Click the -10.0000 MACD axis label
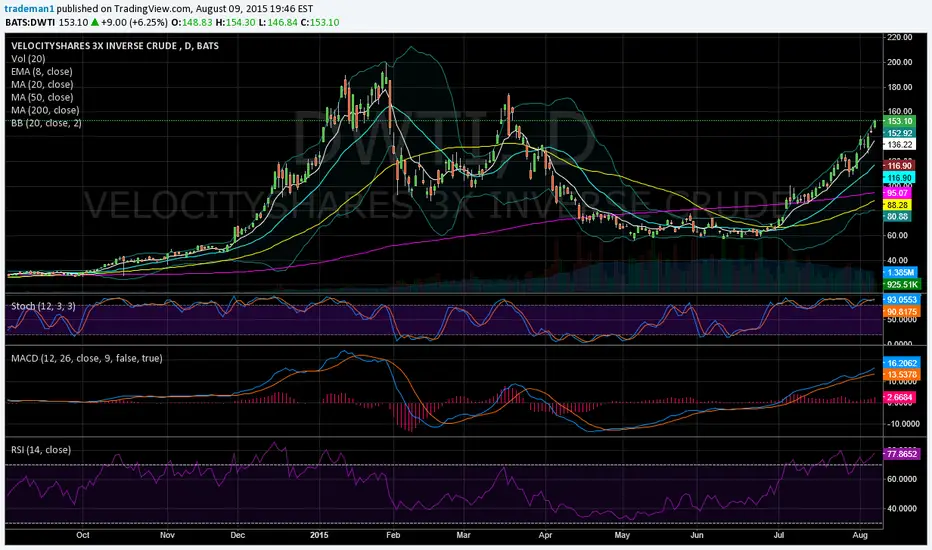This screenshot has width=932, height=550. click(902, 424)
